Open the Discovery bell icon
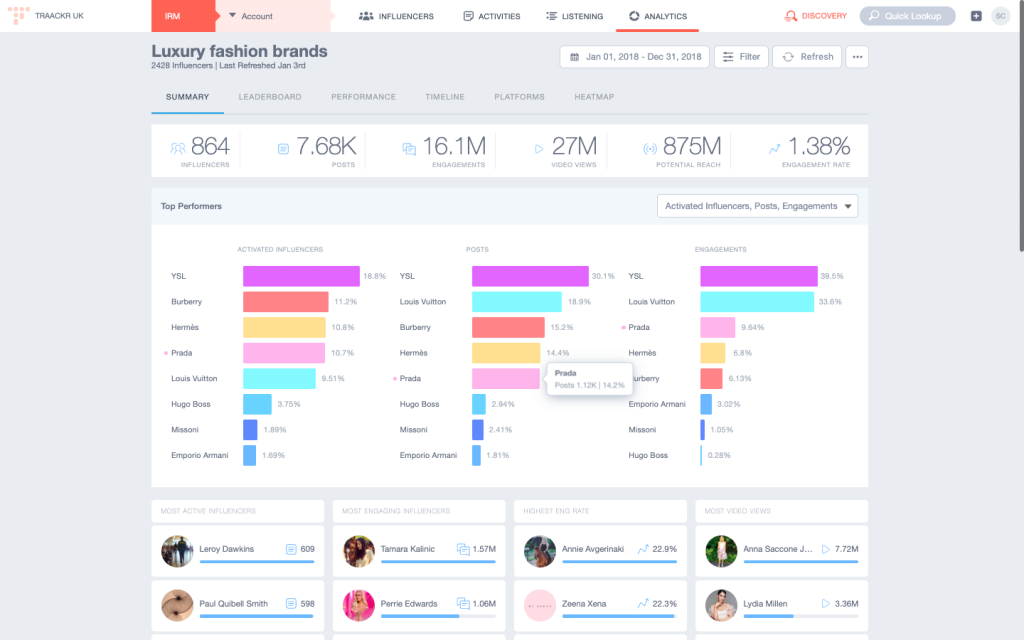Viewport: 1024px width, 640px height. coord(790,16)
